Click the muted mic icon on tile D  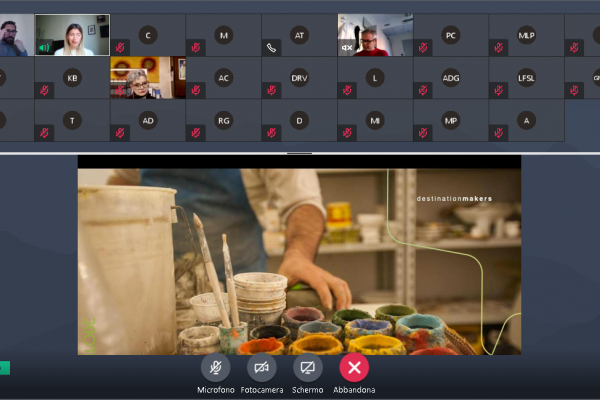coord(271,133)
